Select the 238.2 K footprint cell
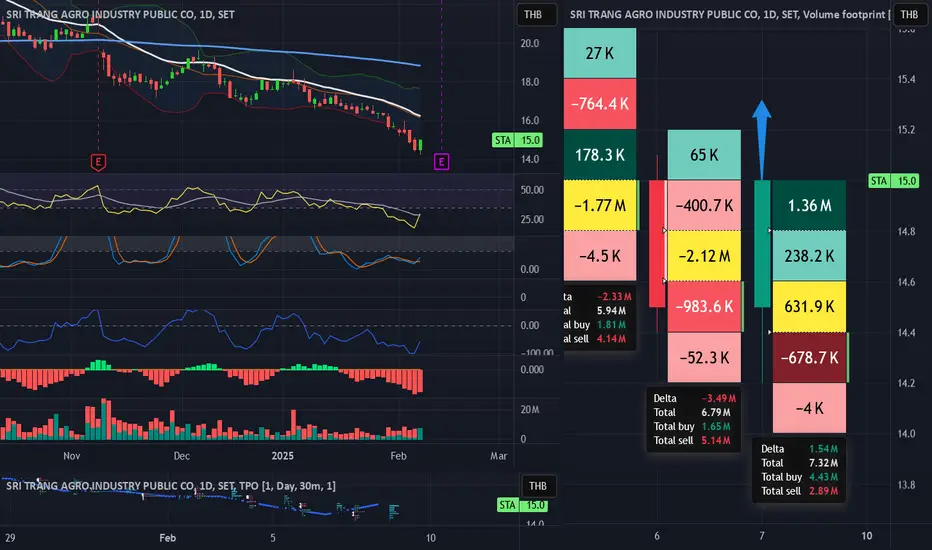The image size is (932, 550). pyautogui.click(x=809, y=256)
